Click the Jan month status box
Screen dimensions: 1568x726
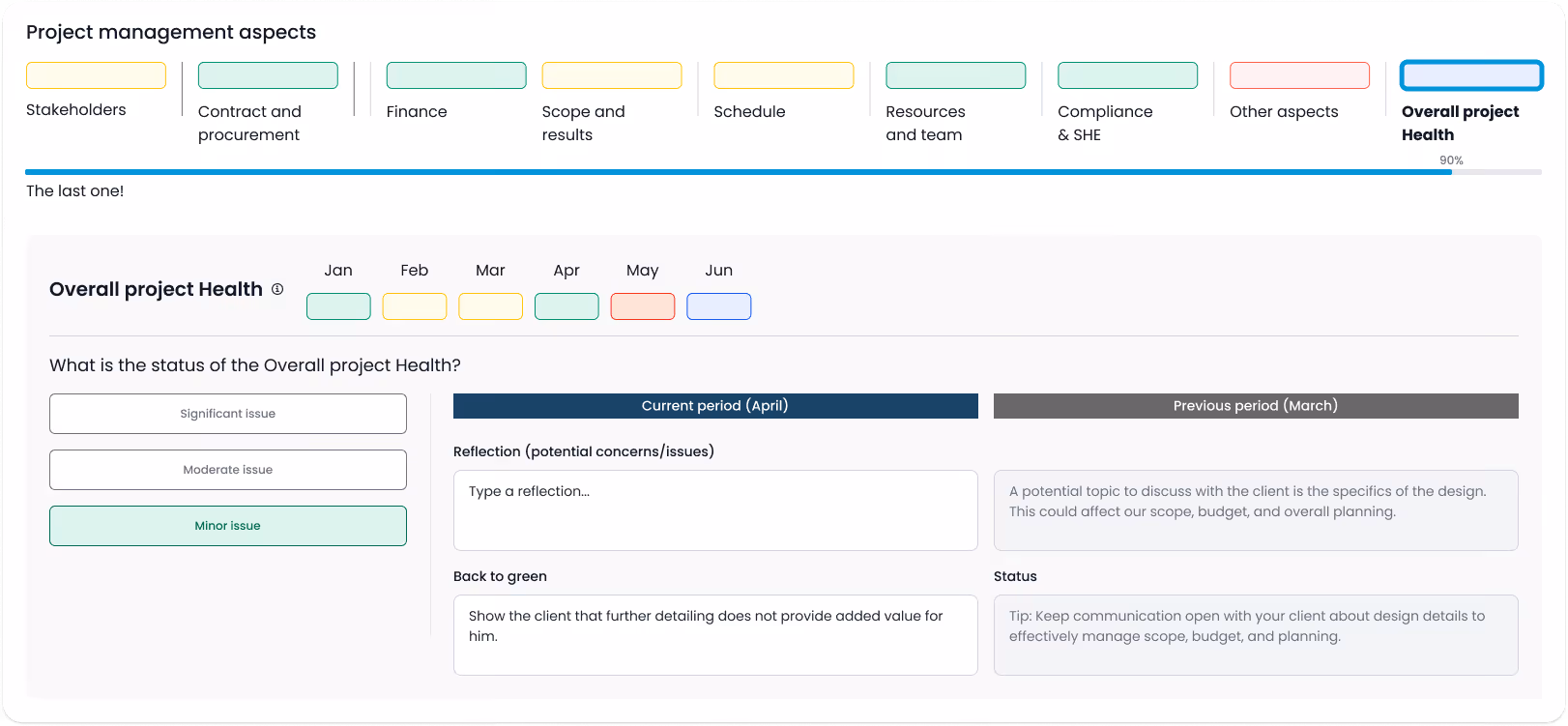click(x=338, y=306)
